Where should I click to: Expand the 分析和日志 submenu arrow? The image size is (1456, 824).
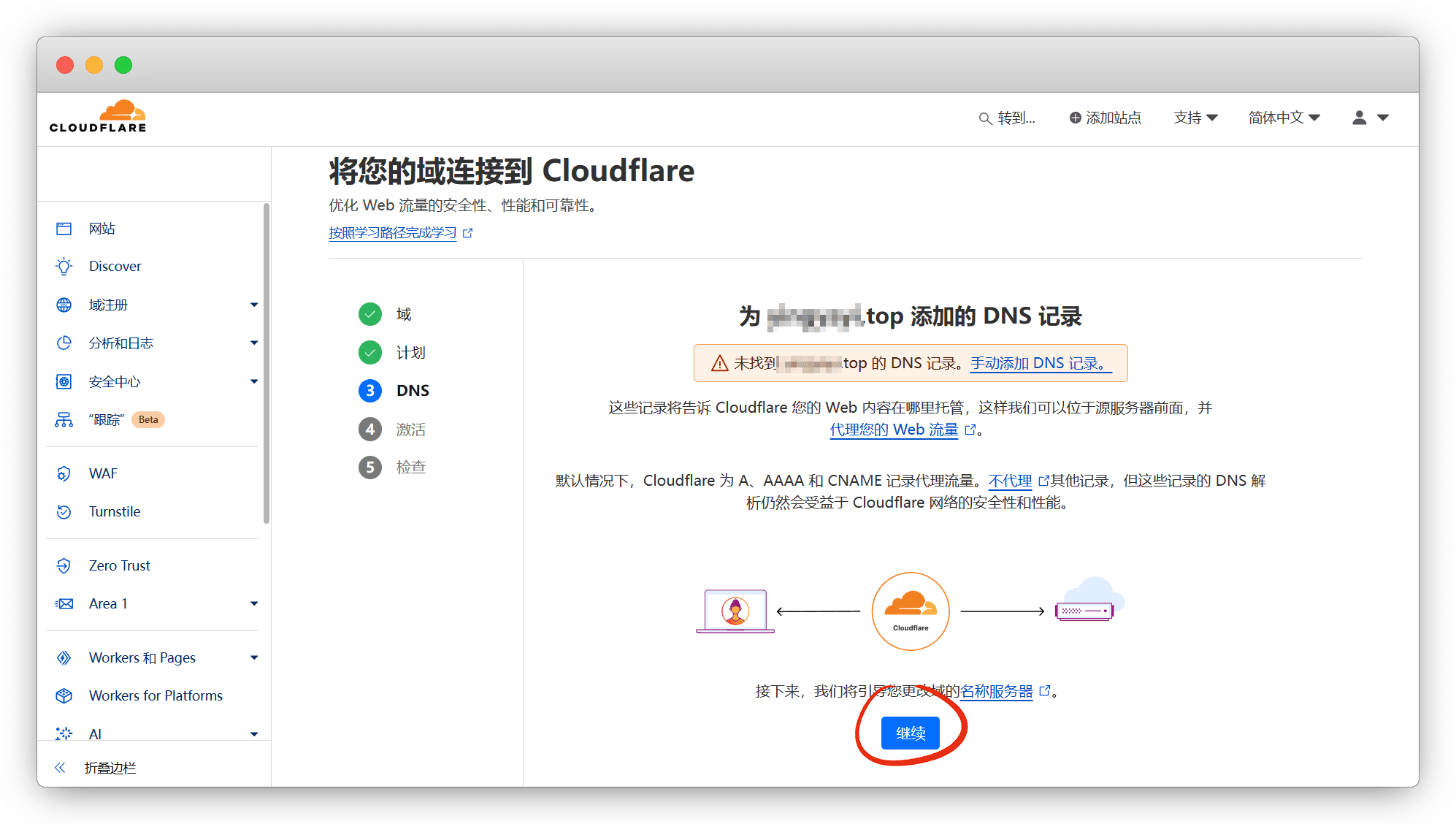254,343
